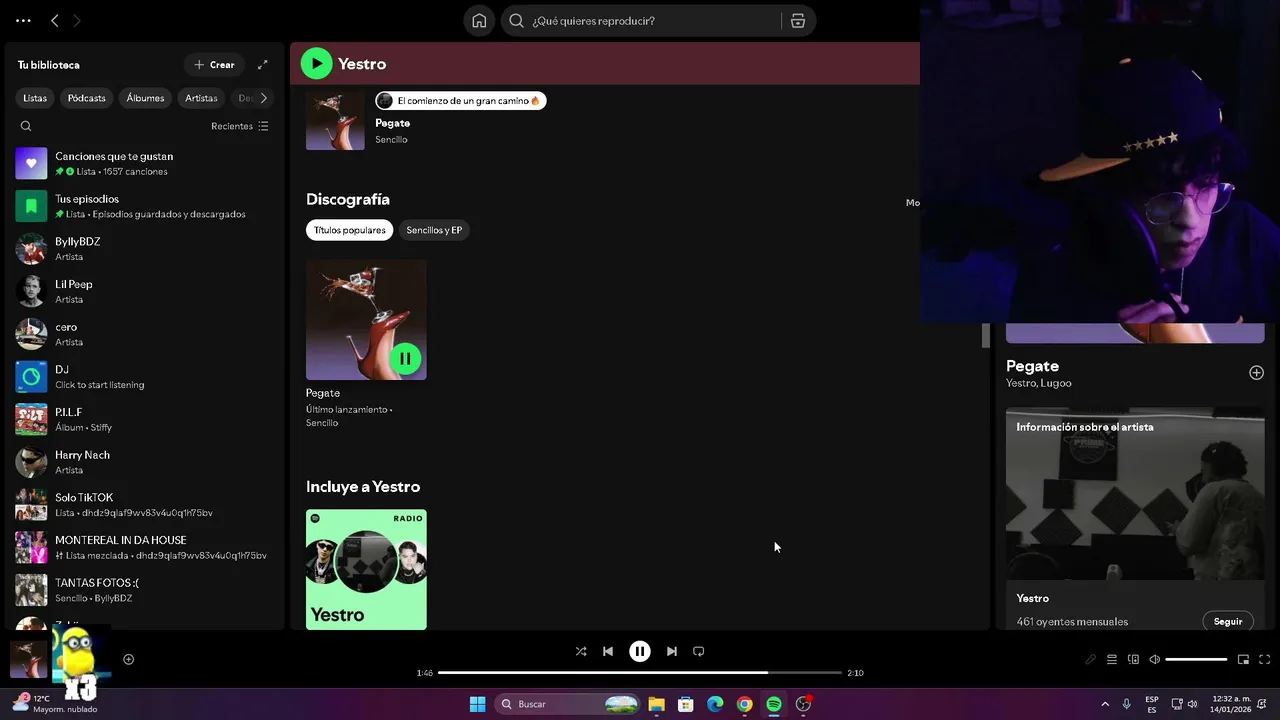This screenshot has height=720, width=1280.
Task: Show more library filters with chevron
Action: (x=263, y=98)
